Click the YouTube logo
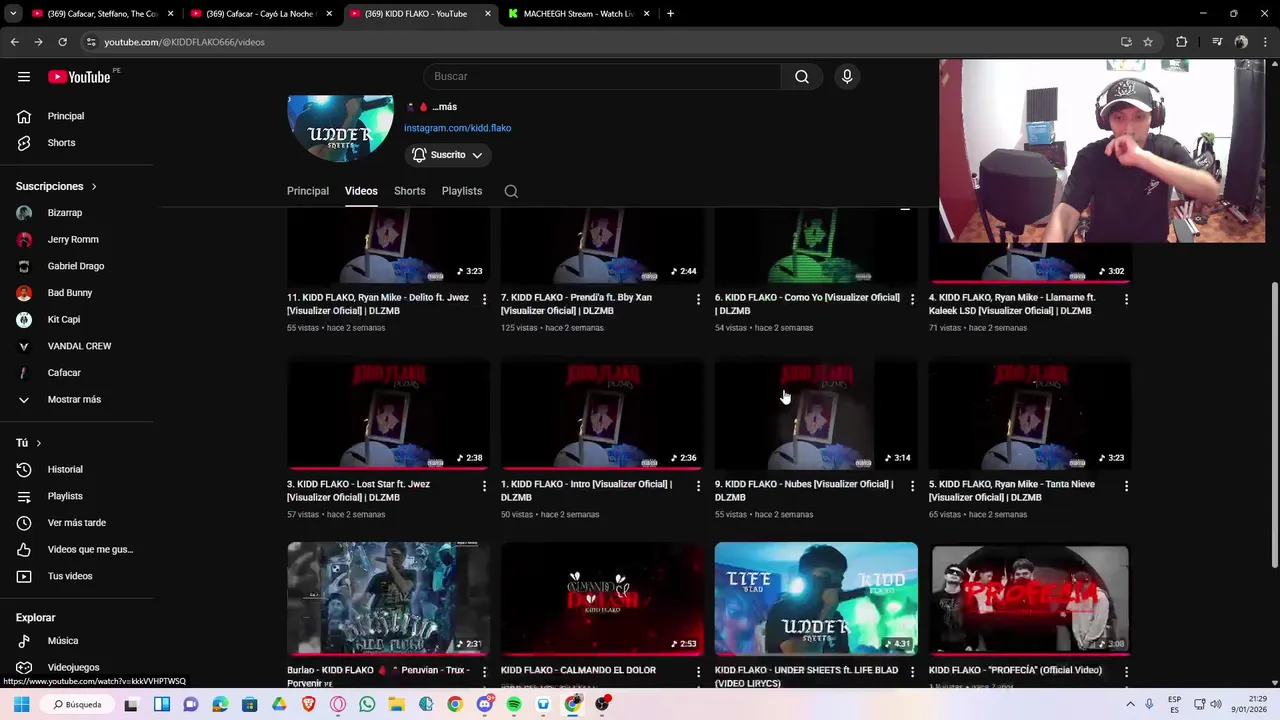The image size is (1280, 720). (79, 77)
